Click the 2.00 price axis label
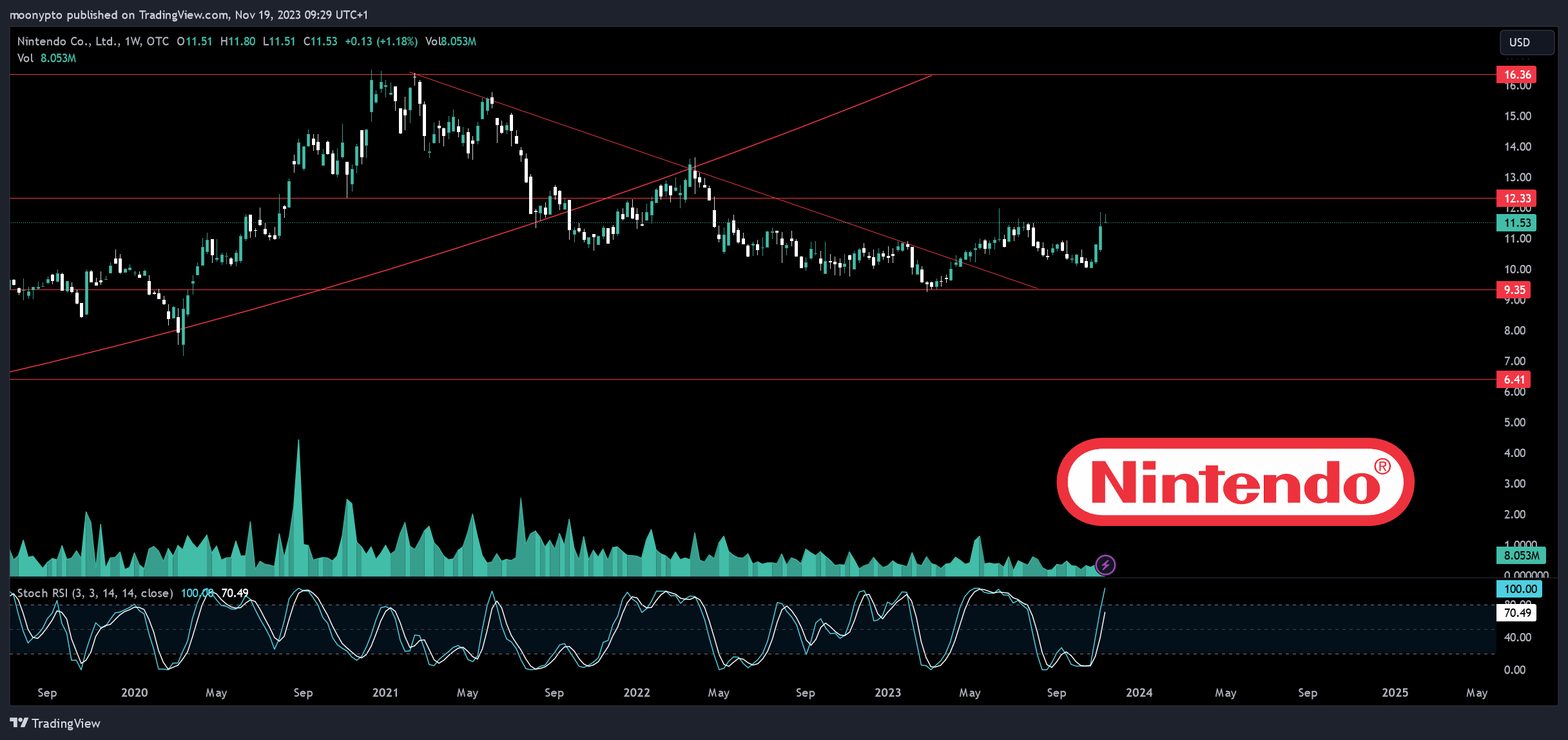The height and width of the screenshot is (740, 1568). click(x=1515, y=515)
